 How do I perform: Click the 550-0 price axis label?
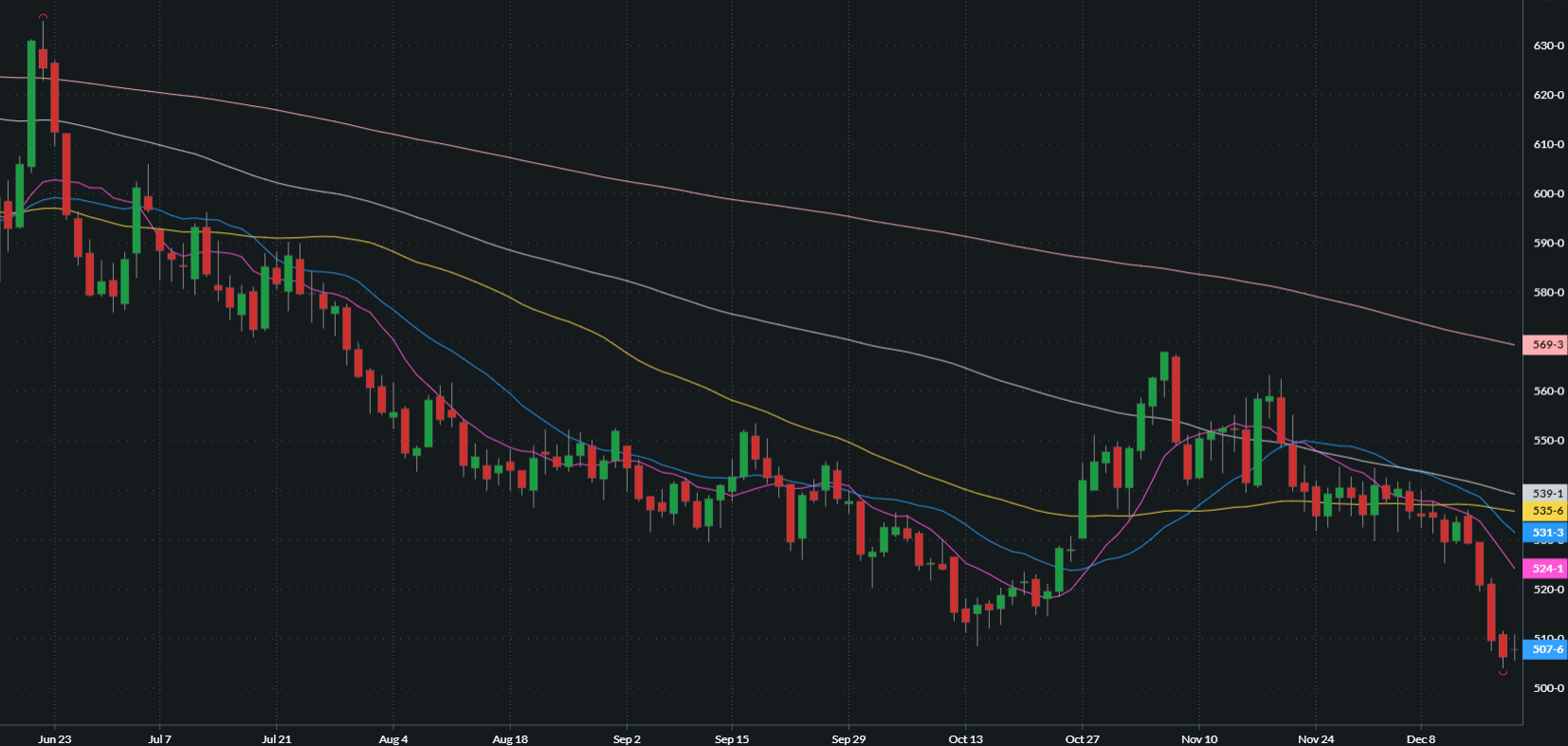click(x=1549, y=441)
